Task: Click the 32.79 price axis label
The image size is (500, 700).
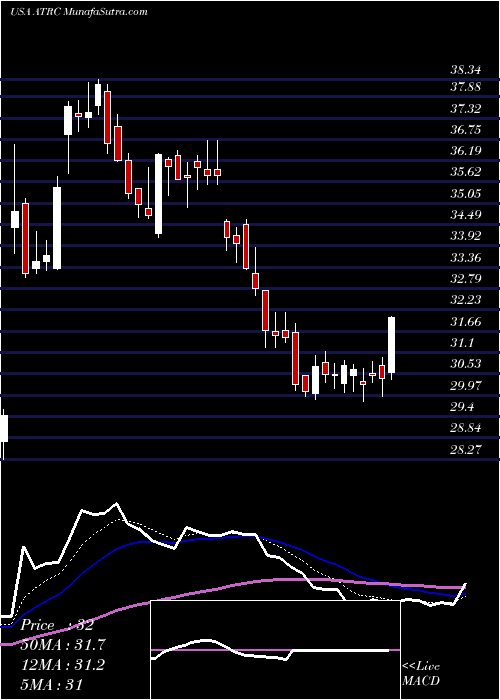Action: pyautogui.click(x=466, y=279)
